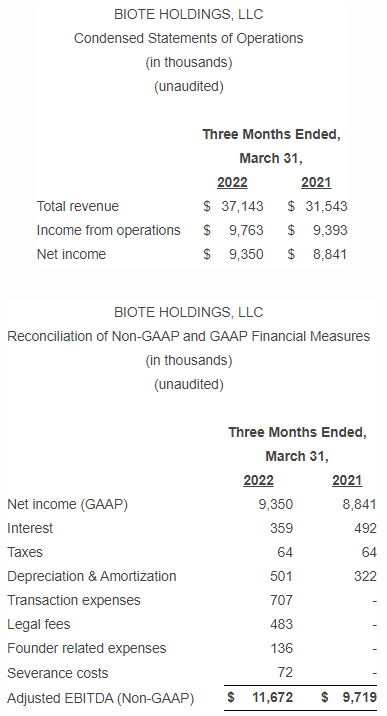Select the 2022 total revenue value 37,143
Screen dimensions: 387x716
242,206
